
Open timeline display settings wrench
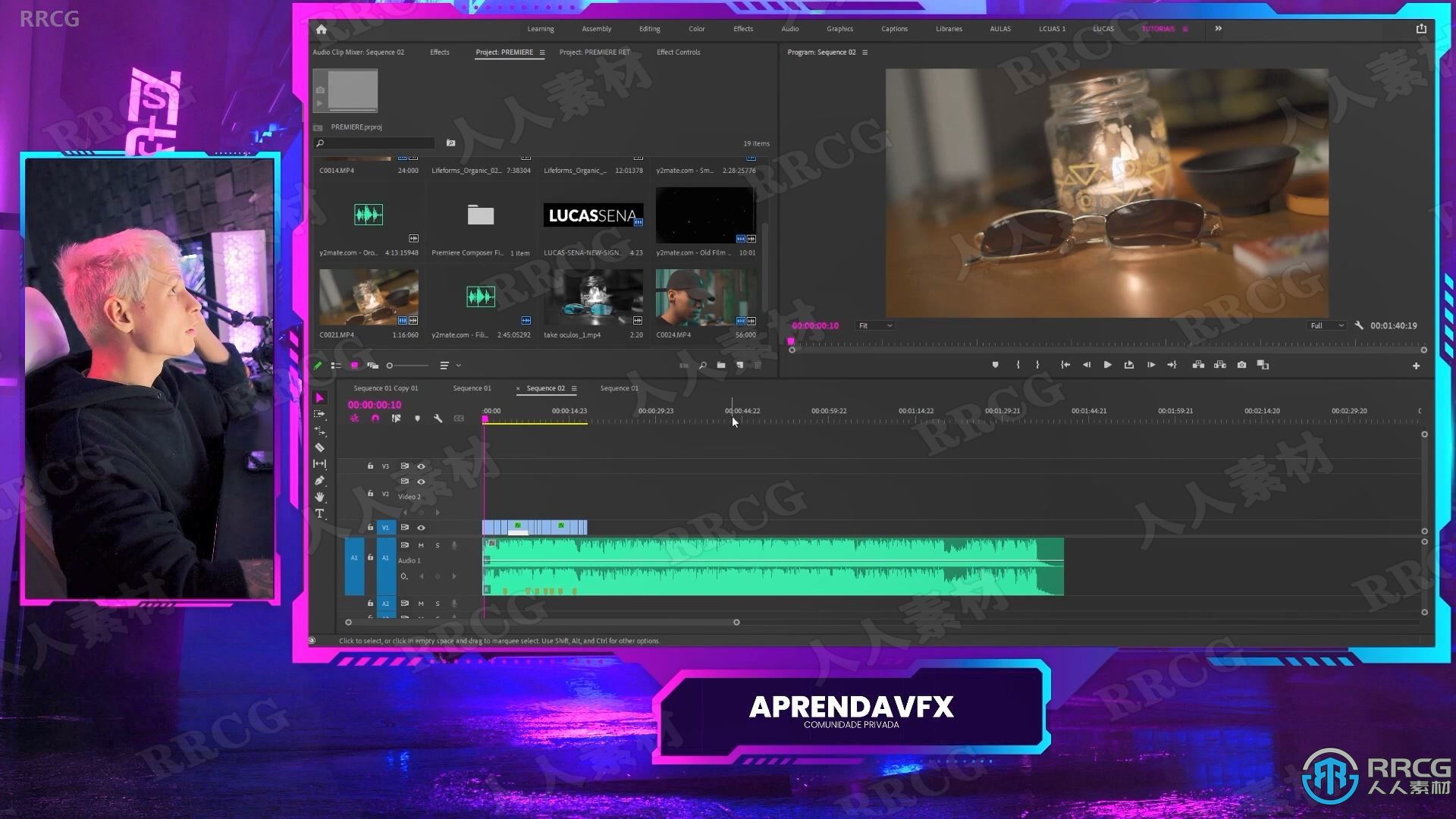click(438, 418)
